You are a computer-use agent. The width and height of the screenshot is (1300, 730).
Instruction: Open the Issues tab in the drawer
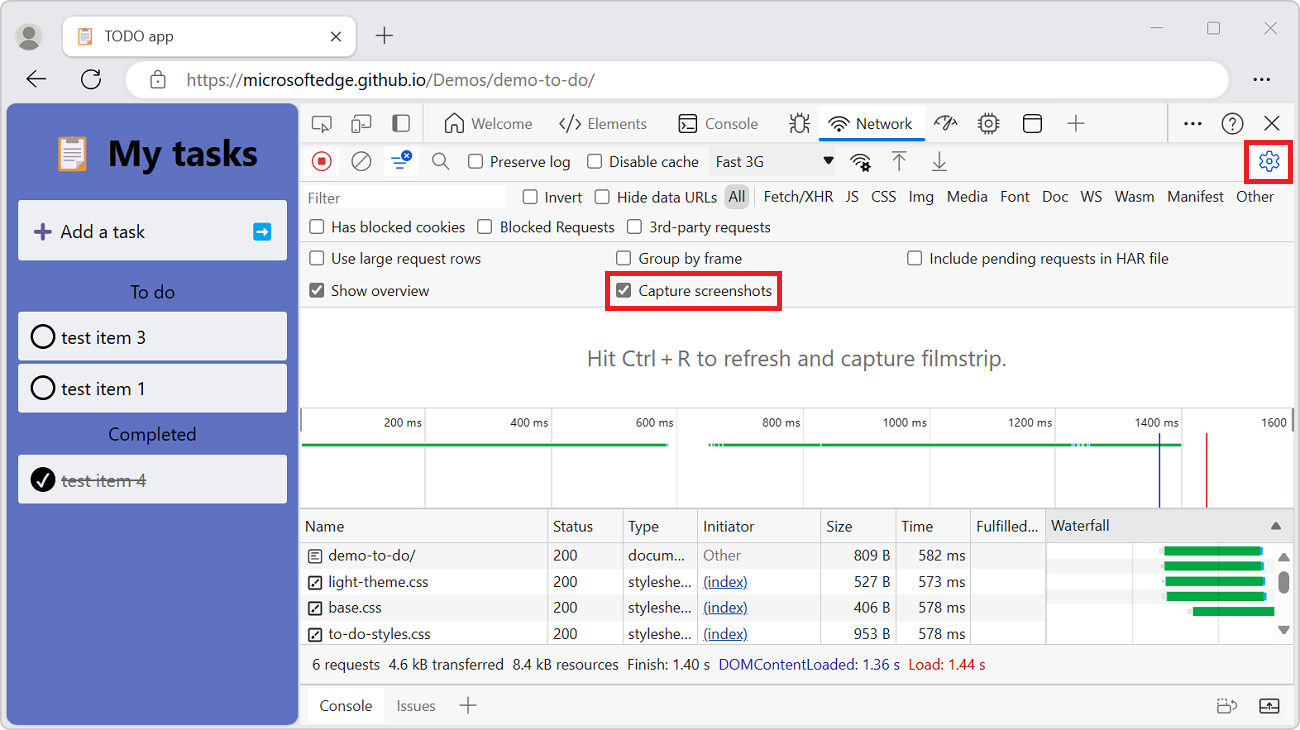tap(416, 705)
